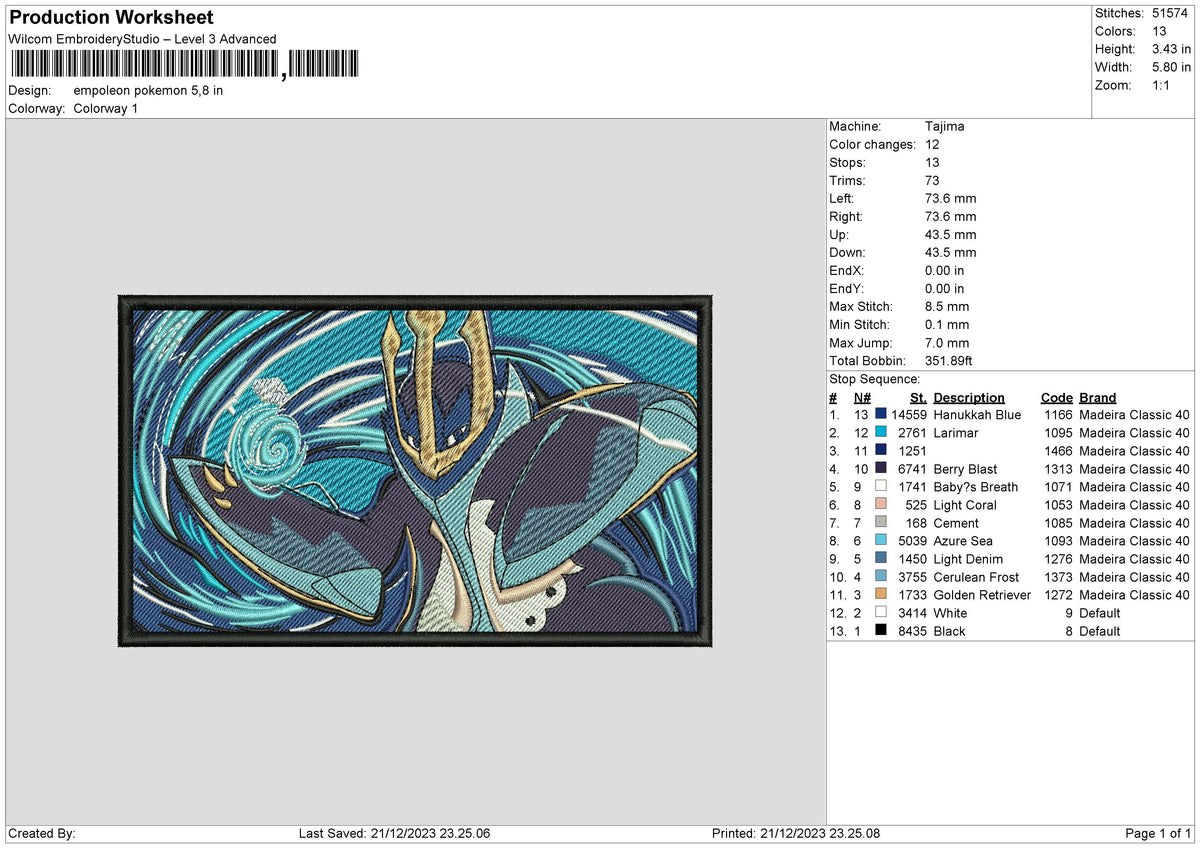Click the Down value 43.5 mm

pos(951,253)
